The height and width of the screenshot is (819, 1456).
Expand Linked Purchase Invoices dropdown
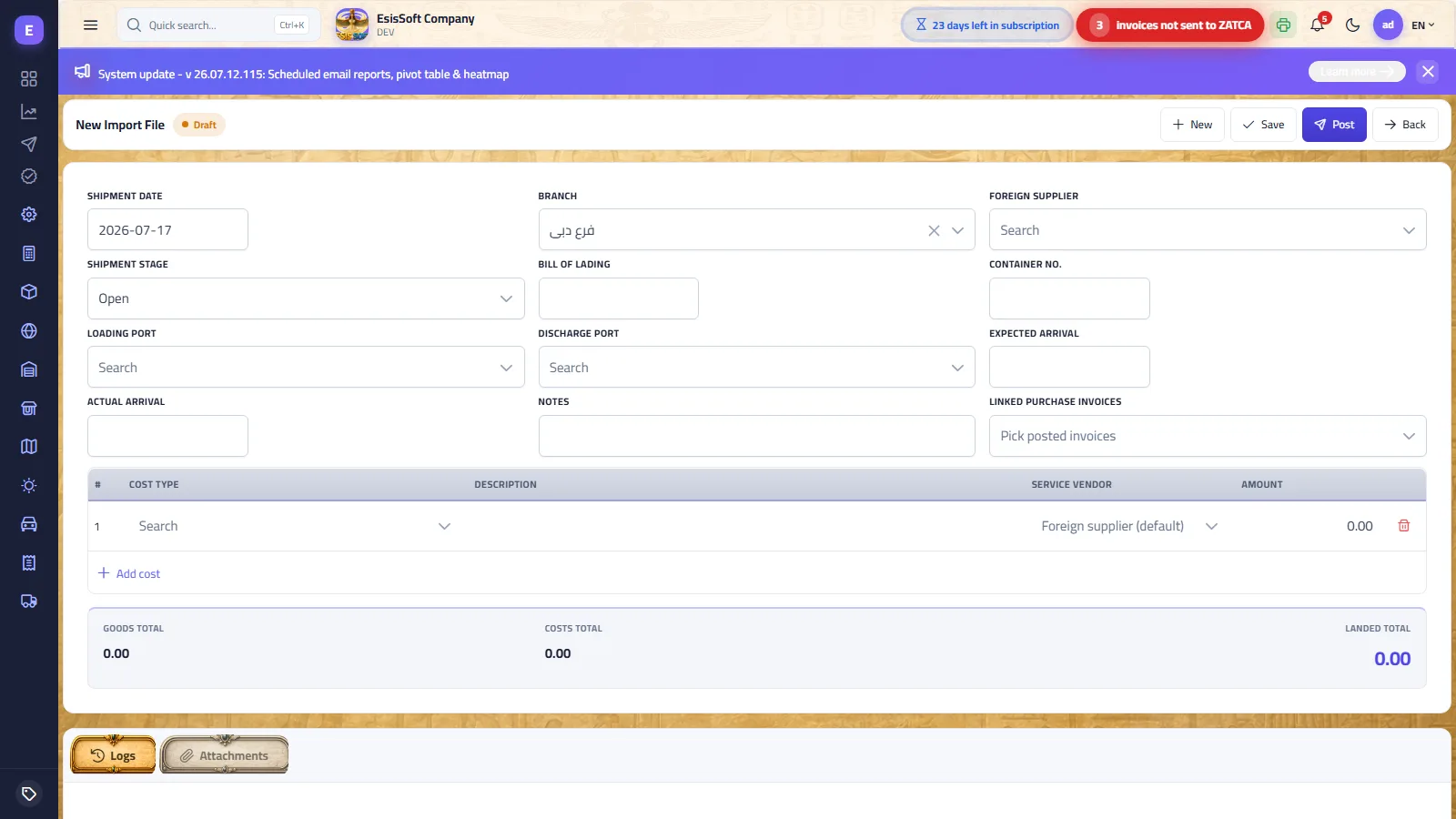[x=1208, y=436]
